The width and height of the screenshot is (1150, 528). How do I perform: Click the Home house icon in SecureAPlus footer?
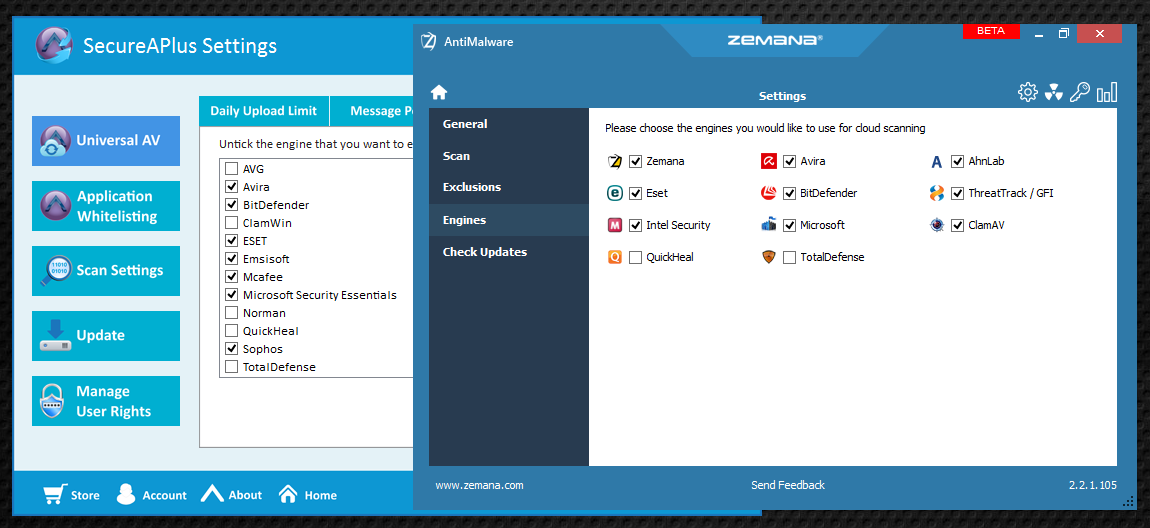288,494
